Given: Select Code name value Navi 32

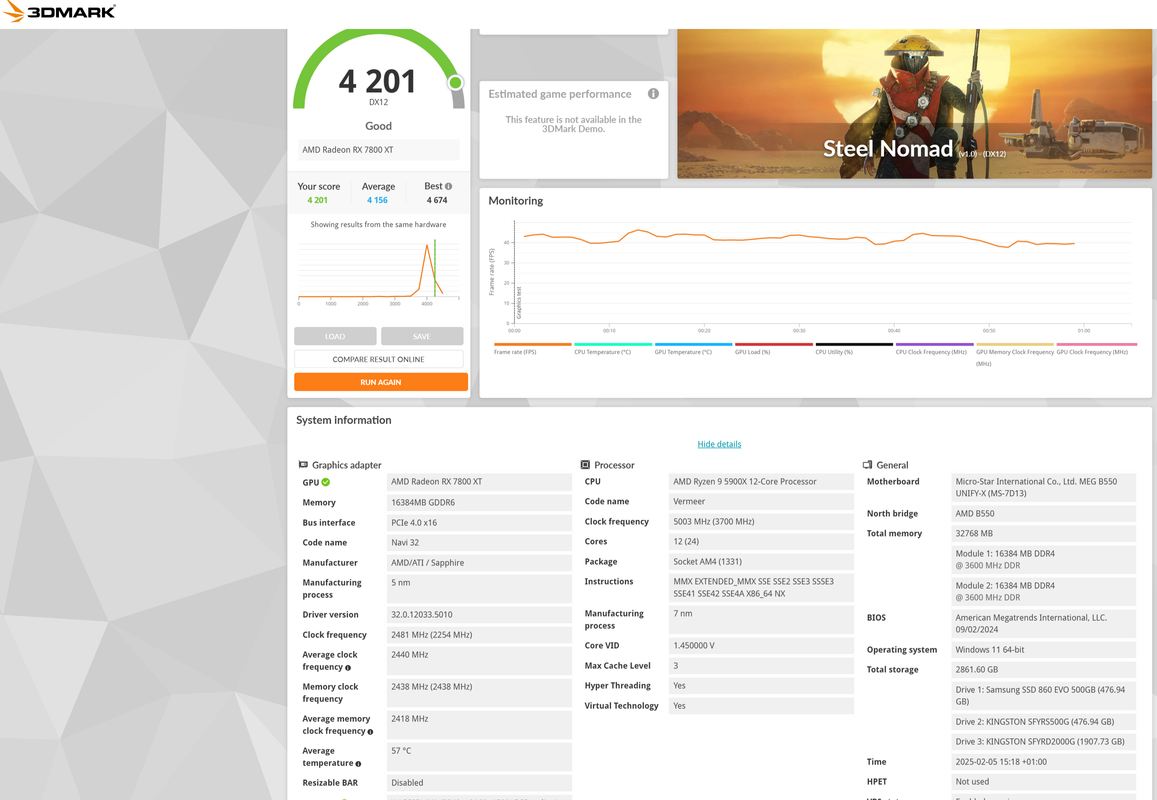Looking at the screenshot, I should [x=479, y=542].
